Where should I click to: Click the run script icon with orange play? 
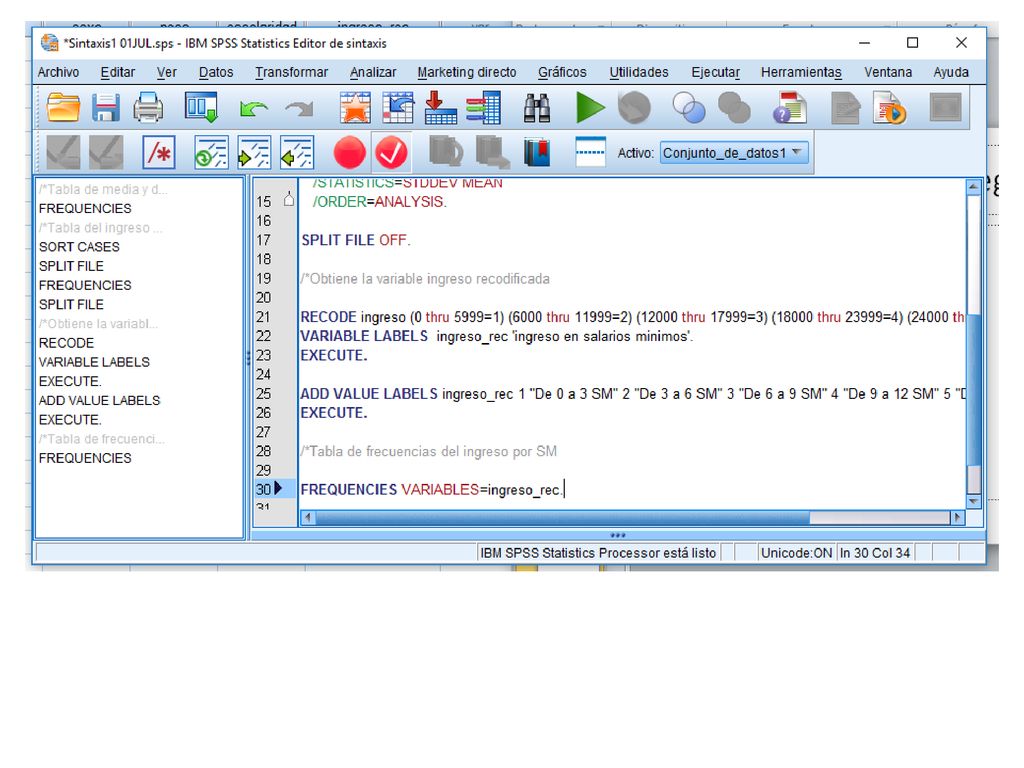pos(889,108)
